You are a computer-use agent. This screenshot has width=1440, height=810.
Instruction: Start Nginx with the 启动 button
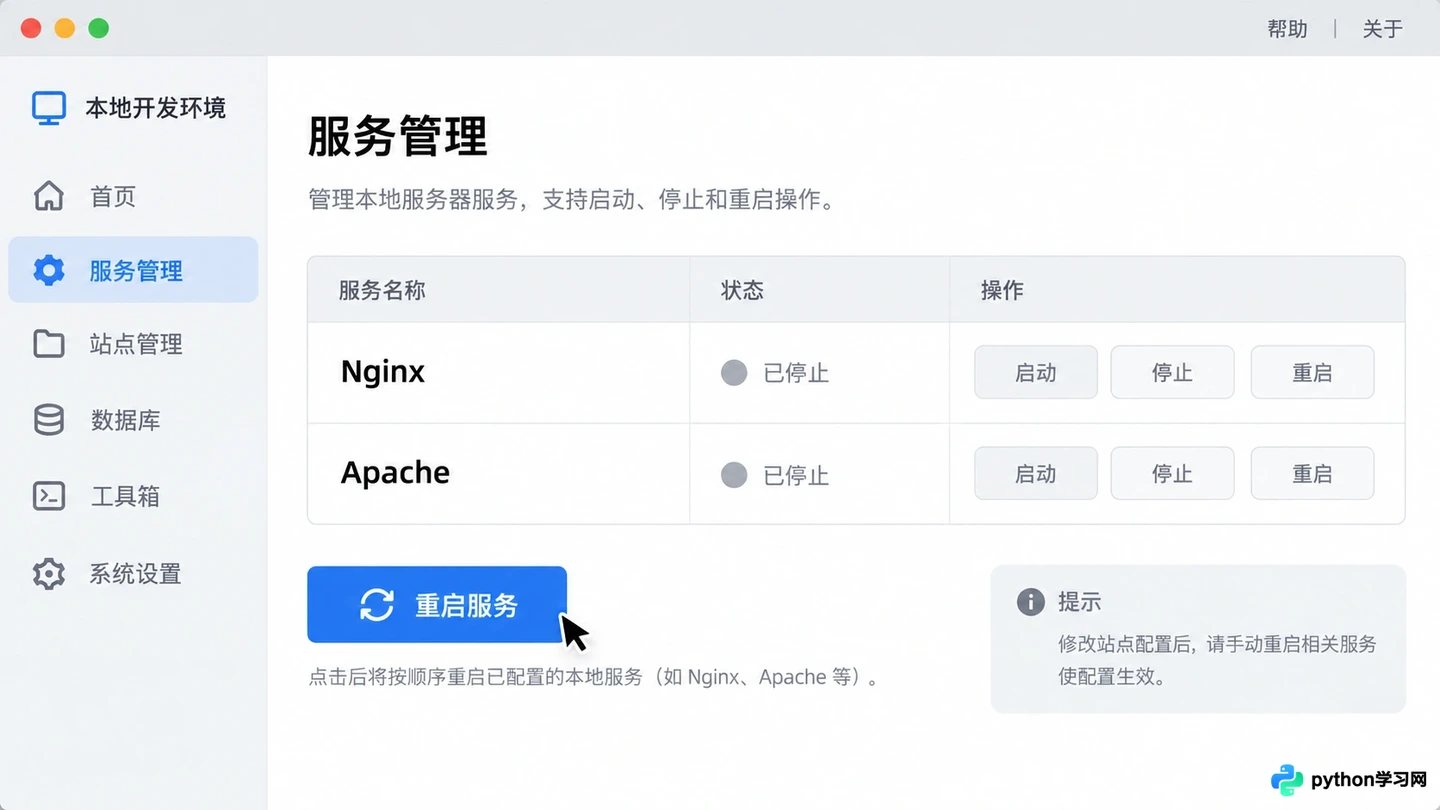pos(1036,372)
